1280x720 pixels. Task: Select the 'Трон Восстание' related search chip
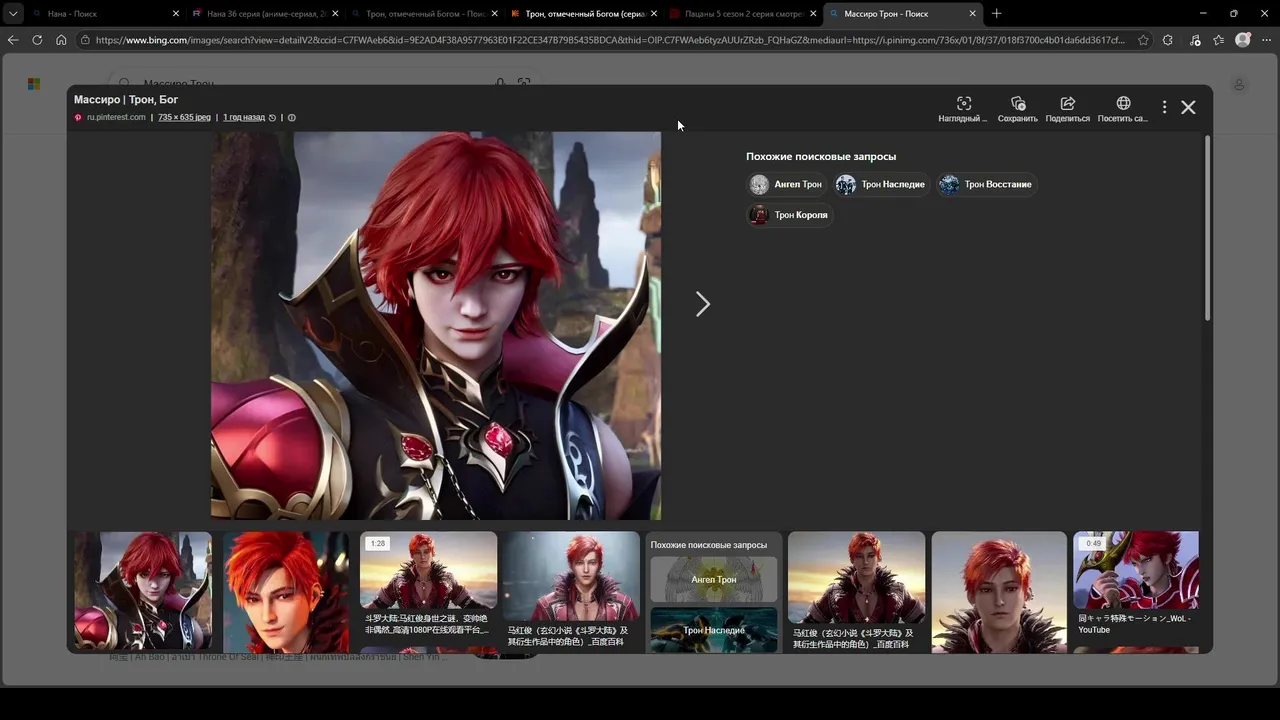(986, 184)
